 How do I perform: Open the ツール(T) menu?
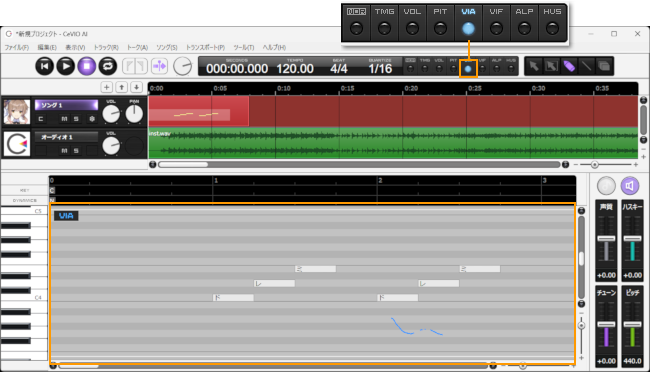click(x=244, y=47)
